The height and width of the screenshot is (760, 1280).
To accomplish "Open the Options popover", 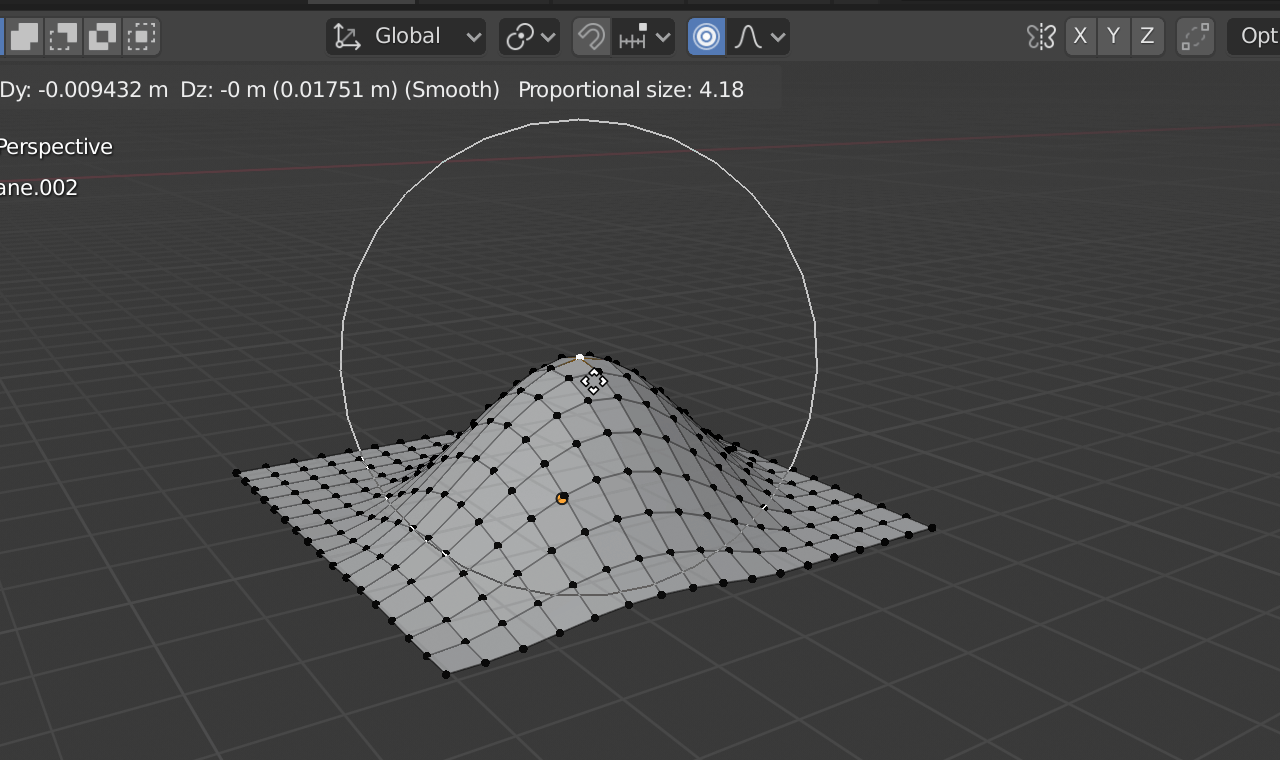I will (1256, 36).
